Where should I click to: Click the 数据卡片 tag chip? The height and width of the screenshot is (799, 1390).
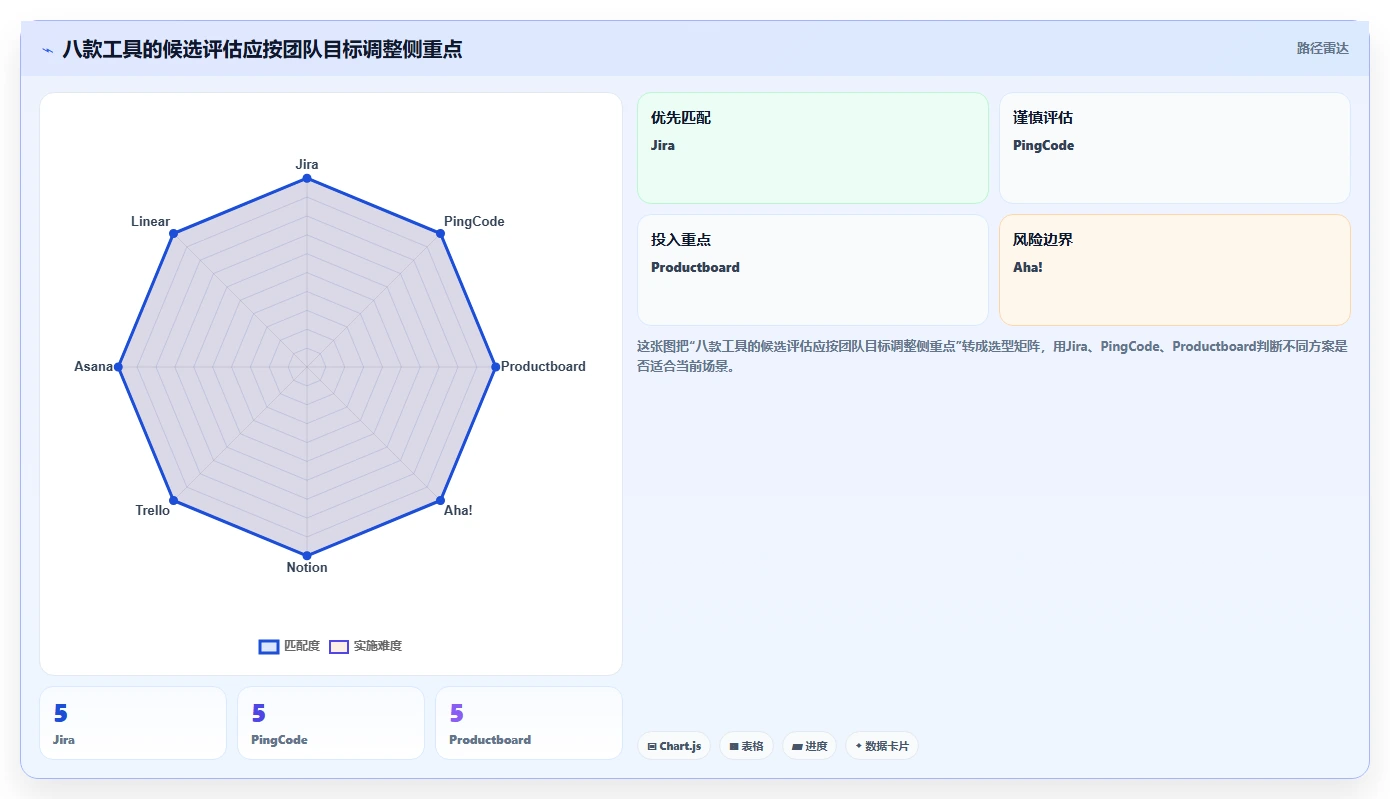pyautogui.click(x=882, y=746)
